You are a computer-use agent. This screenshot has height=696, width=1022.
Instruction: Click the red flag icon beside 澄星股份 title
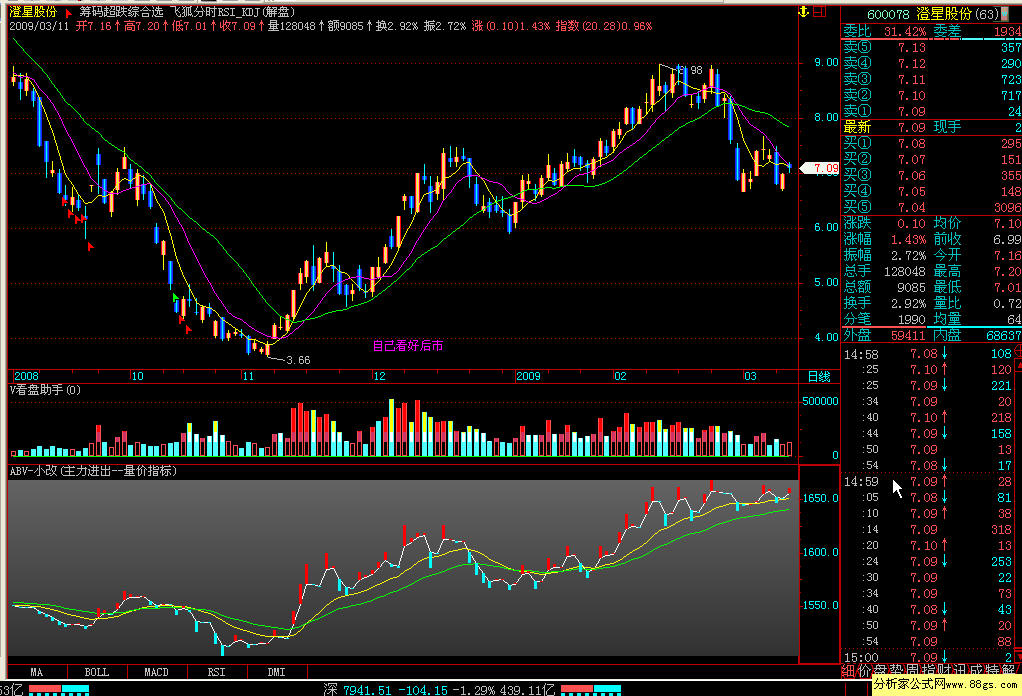point(68,13)
